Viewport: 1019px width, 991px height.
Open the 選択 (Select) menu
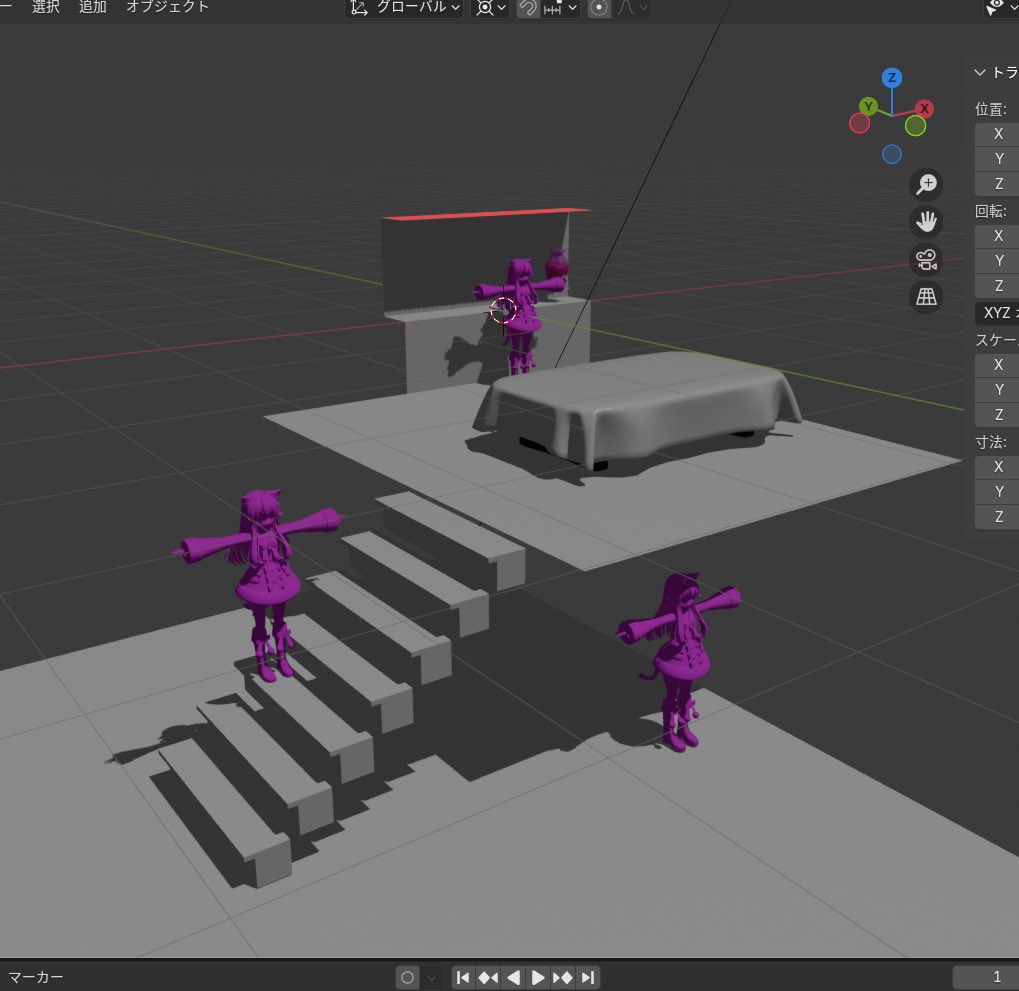coord(46,6)
